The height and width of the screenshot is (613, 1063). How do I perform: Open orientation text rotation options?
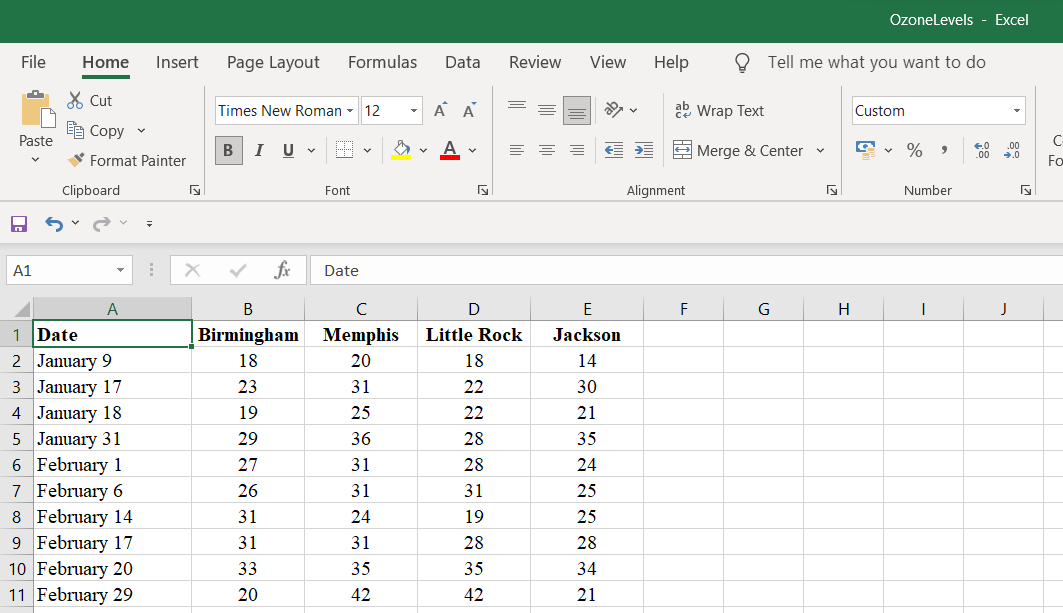614,110
